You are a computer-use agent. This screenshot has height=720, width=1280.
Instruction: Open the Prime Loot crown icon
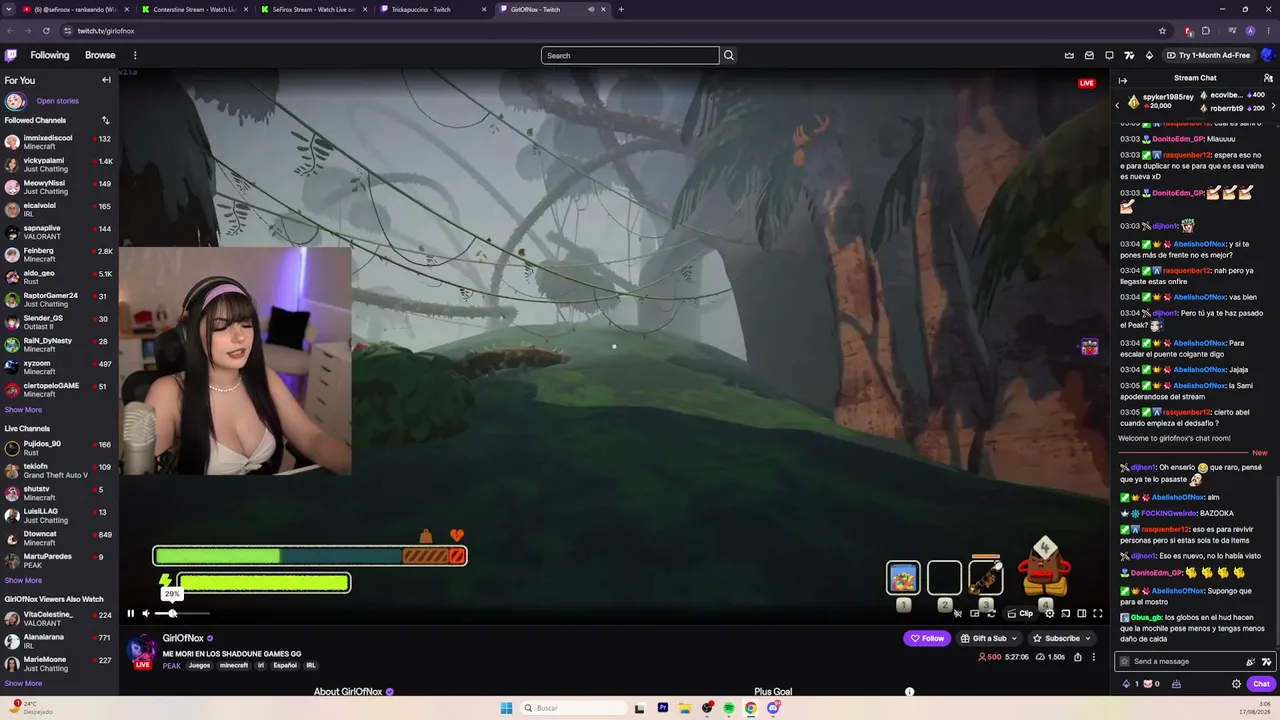(x=1069, y=55)
